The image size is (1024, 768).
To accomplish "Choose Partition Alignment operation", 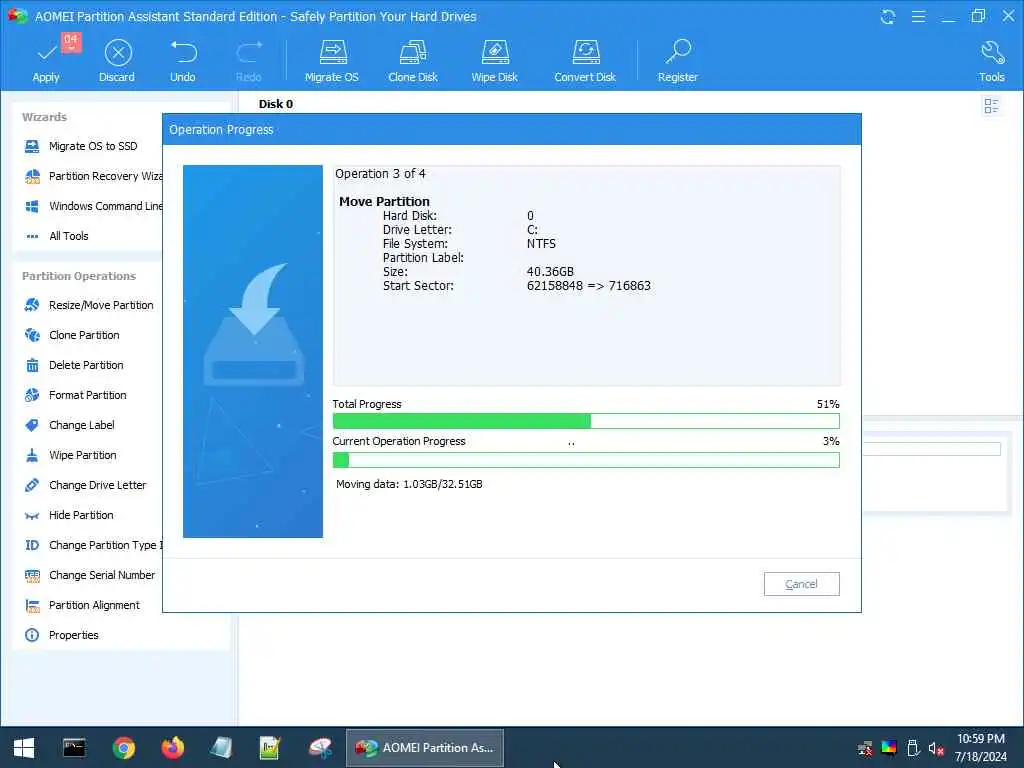I will click(x=82, y=605).
